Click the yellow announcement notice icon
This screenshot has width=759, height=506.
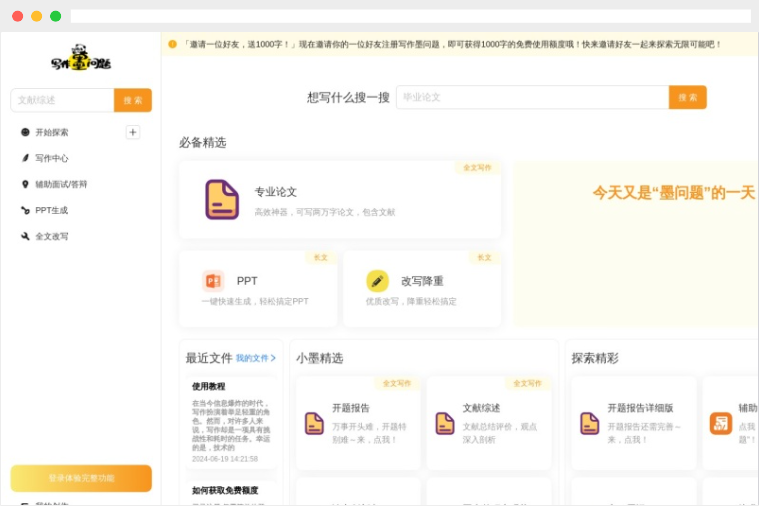coord(172,44)
